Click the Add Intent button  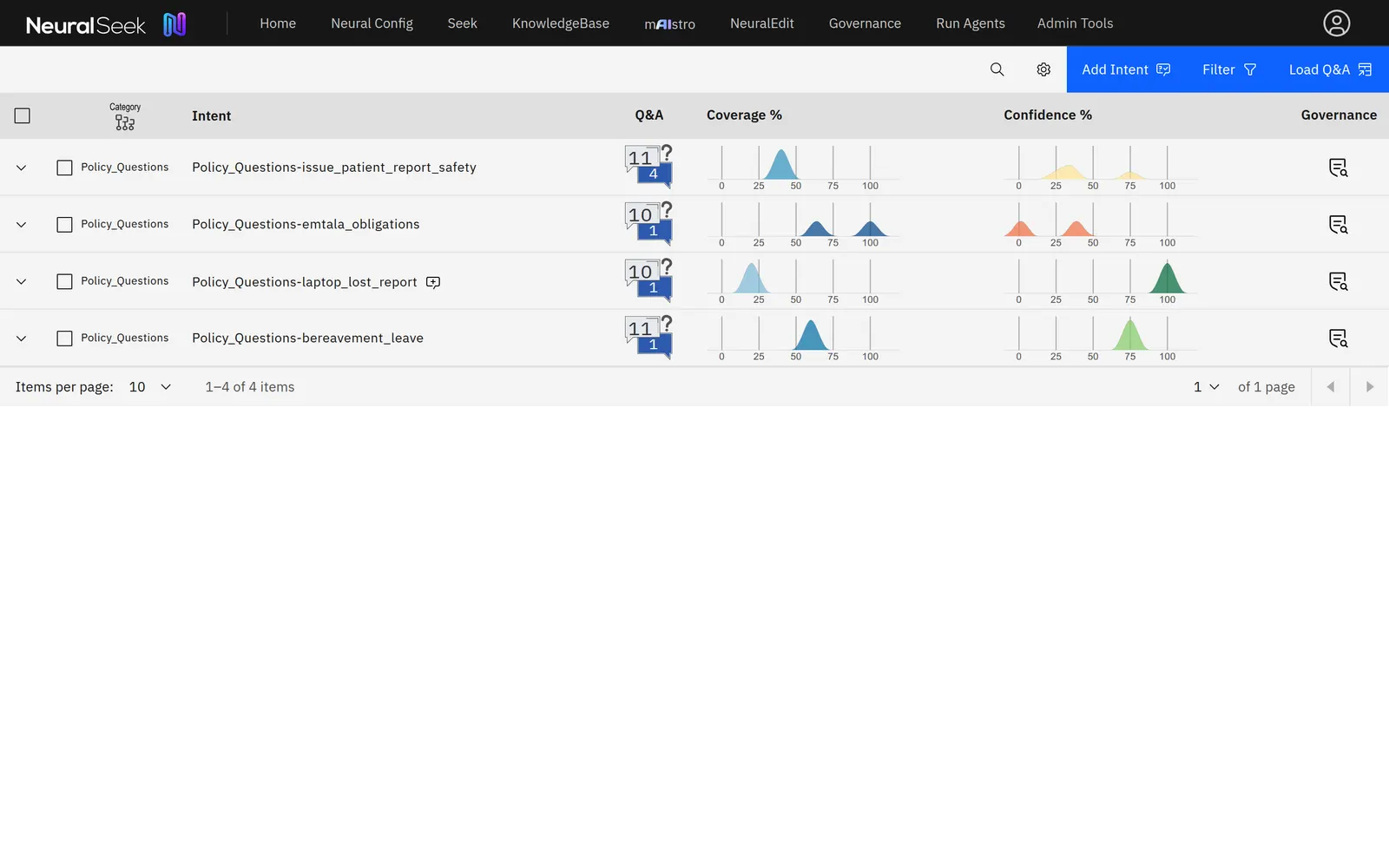click(x=1126, y=69)
